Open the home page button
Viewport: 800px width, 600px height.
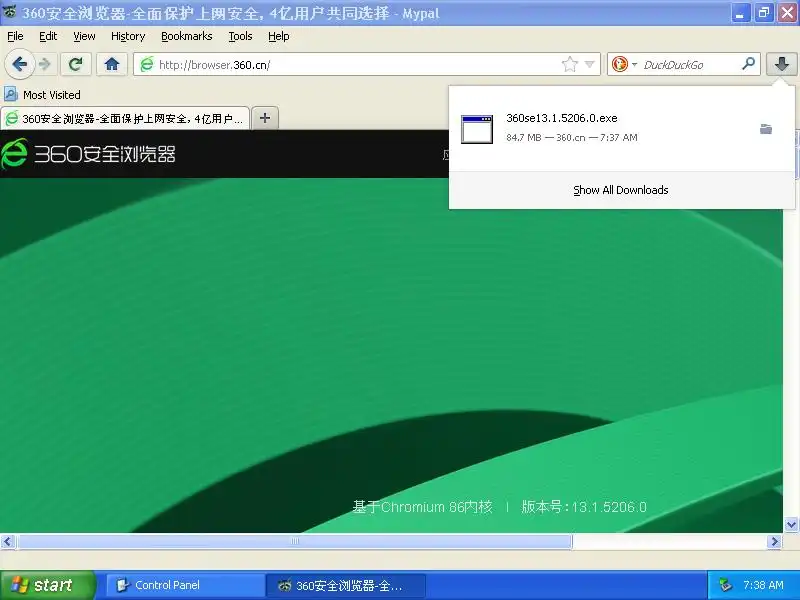click(x=112, y=64)
